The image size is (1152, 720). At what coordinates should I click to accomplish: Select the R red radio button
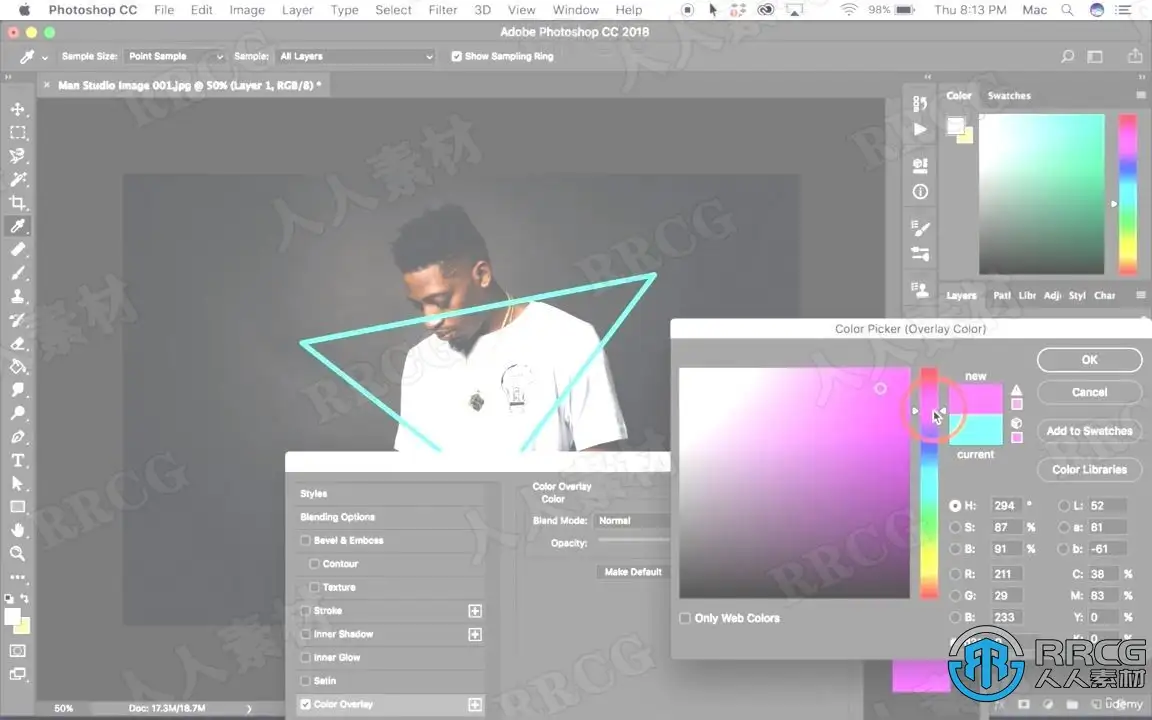[955, 574]
